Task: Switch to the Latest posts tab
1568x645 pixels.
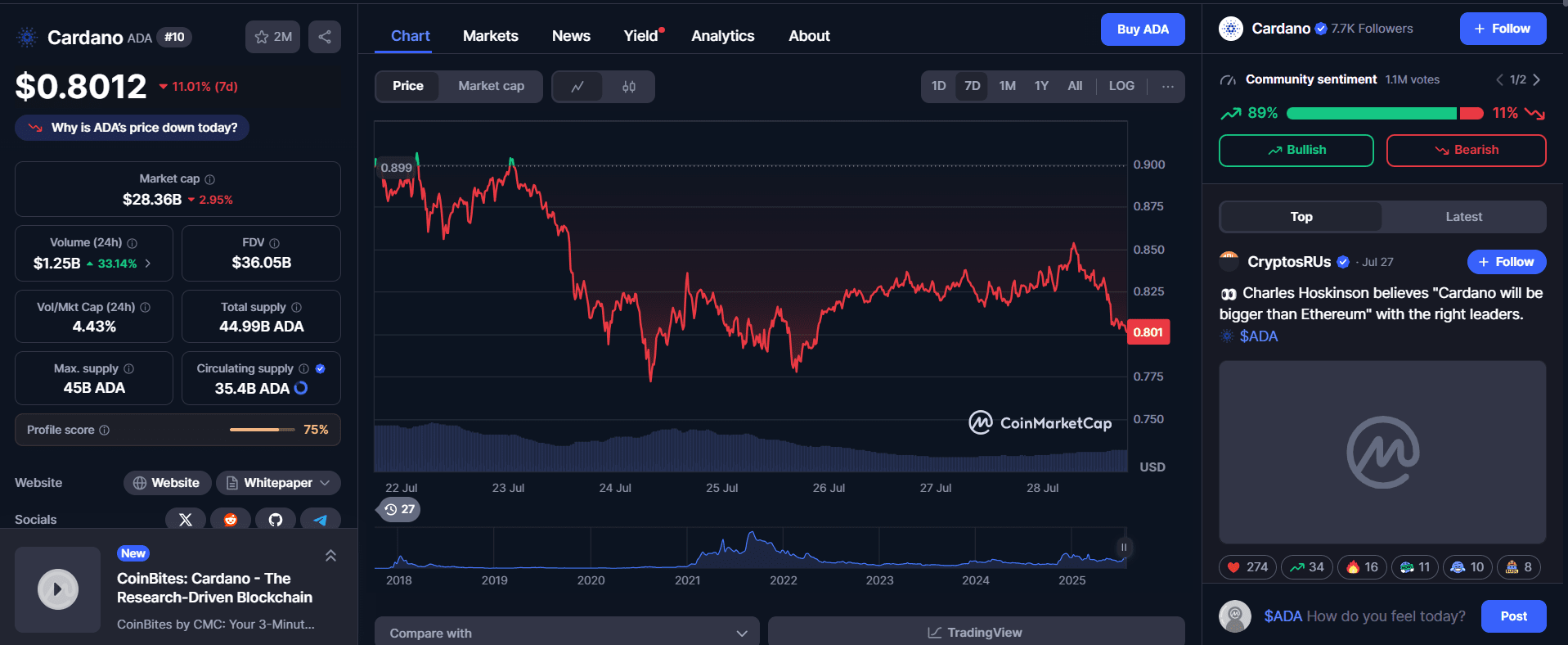Action: point(1463,217)
